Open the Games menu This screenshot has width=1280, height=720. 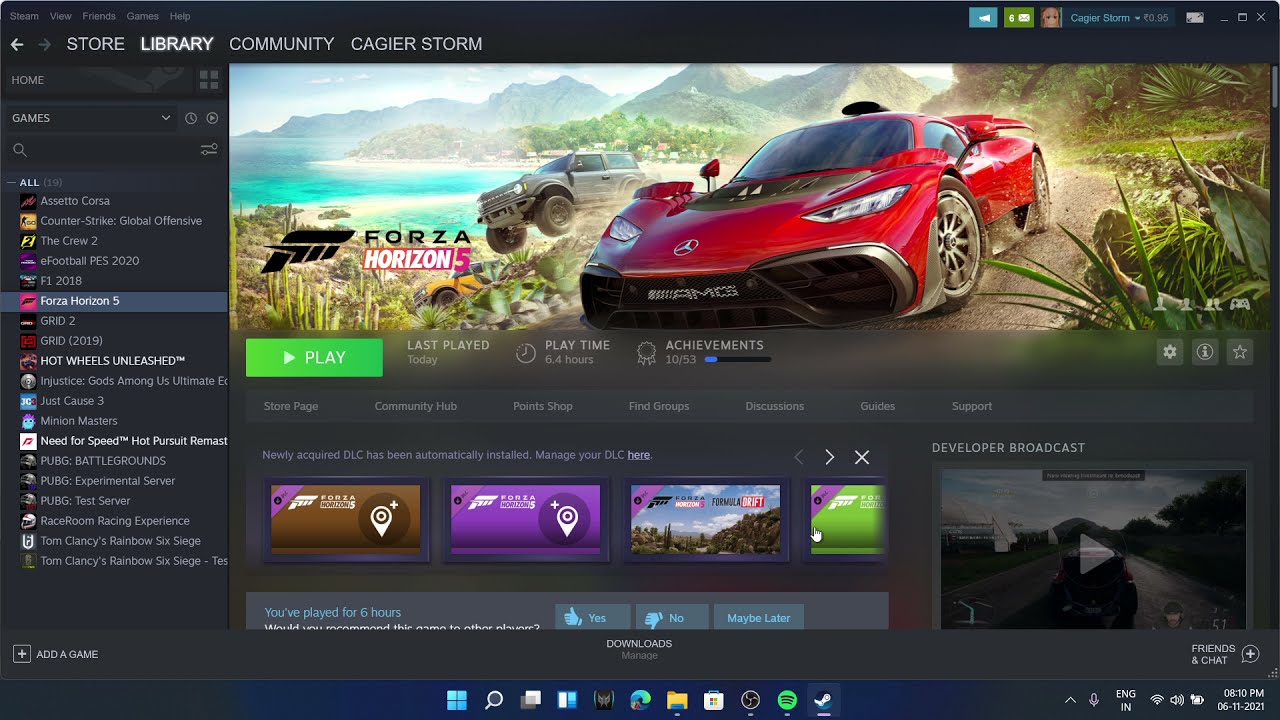(143, 16)
